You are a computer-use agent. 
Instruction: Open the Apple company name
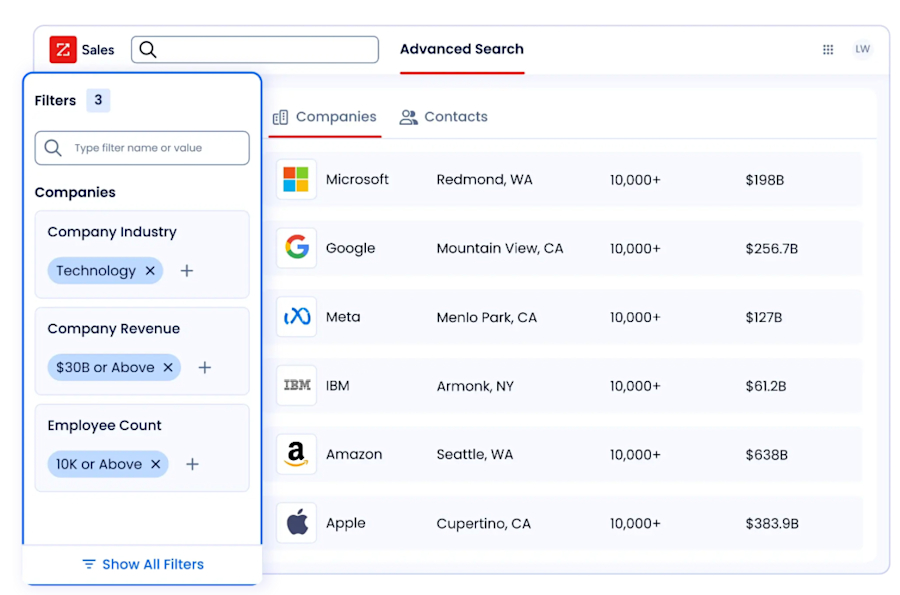[x=346, y=523]
